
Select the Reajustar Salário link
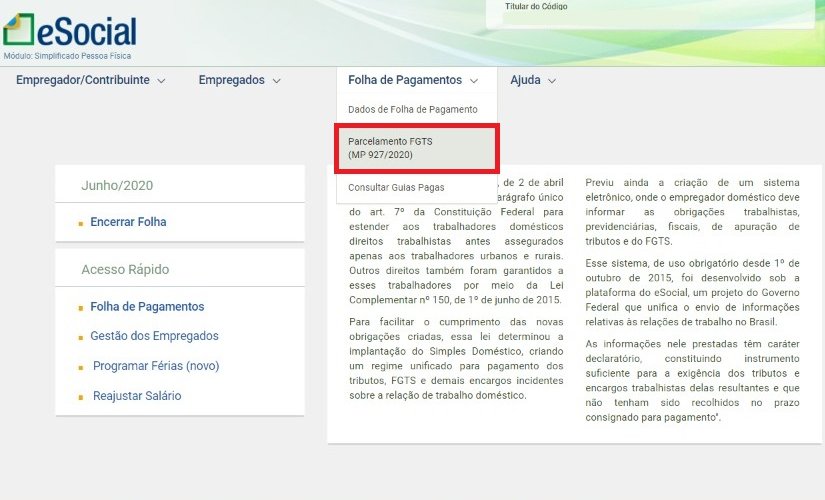tap(135, 396)
